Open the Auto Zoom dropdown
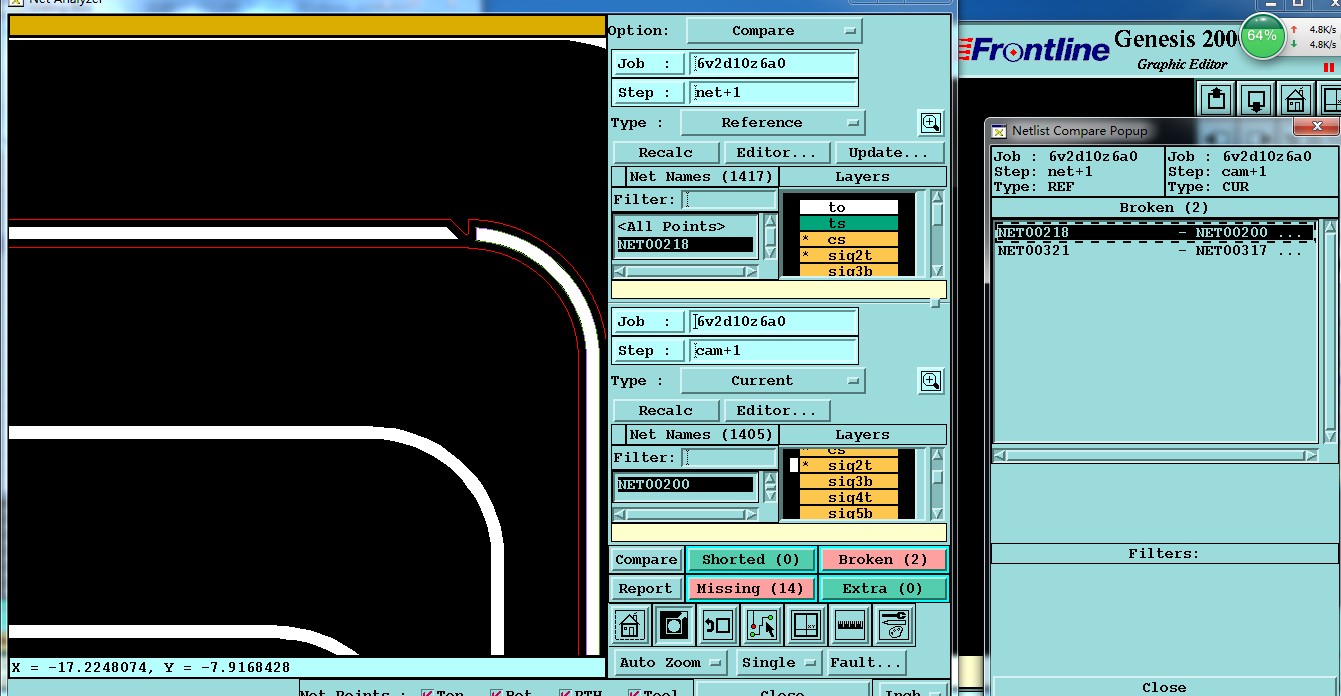This screenshot has width=1341, height=696. (670, 662)
